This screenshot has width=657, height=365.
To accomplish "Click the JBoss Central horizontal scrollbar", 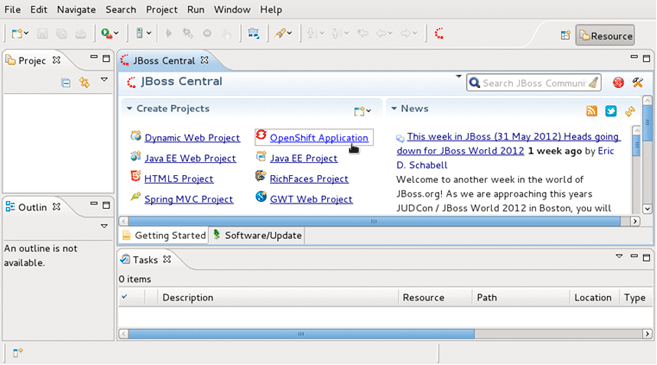I will pyautogui.click(x=374, y=221).
